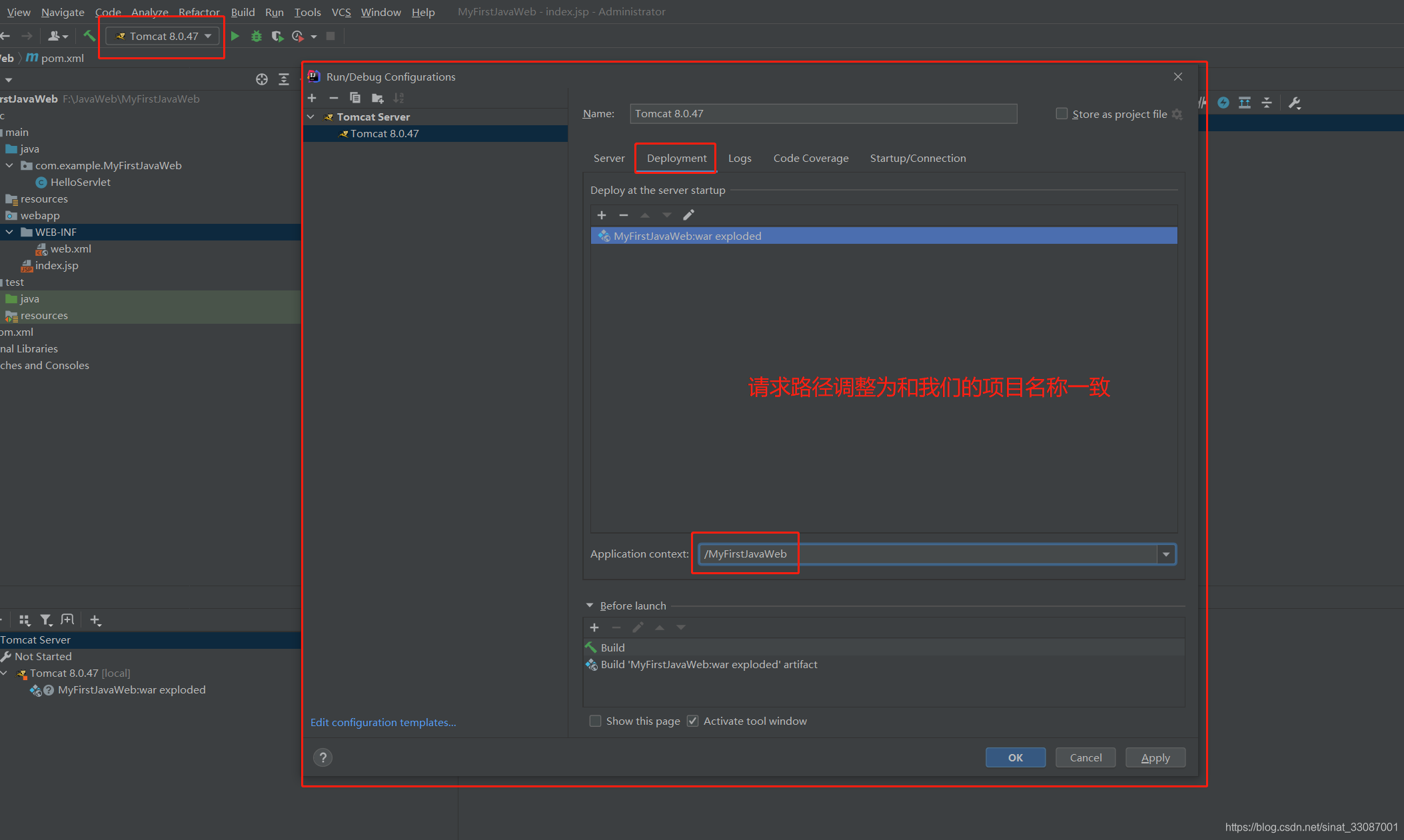Viewport: 1404px width, 840px height.
Task: Add new configuration with plus icon
Action: pyautogui.click(x=312, y=98)
